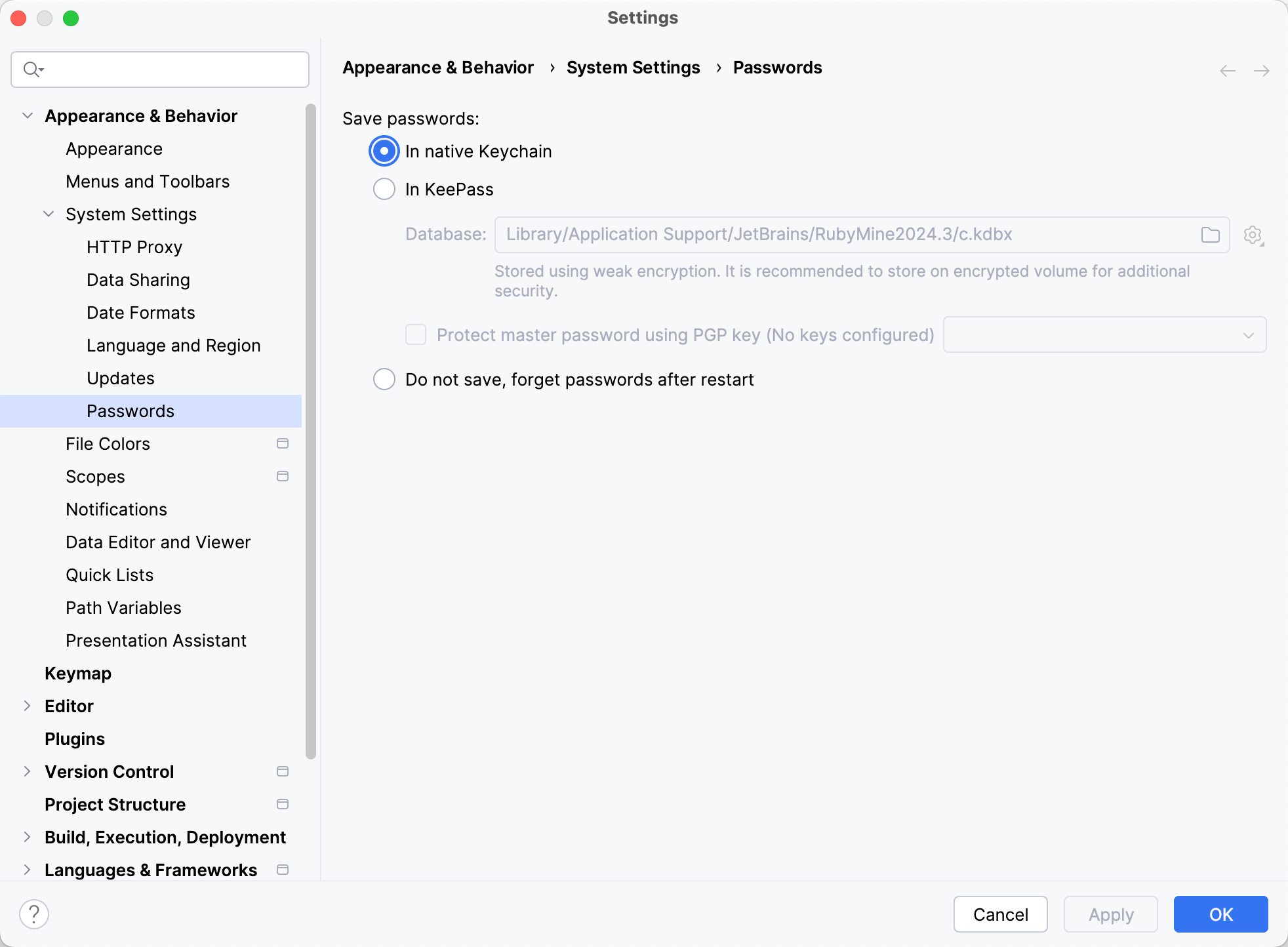
Task: Choose Do not save, forget passwords after restart
Action: (384, 379)
